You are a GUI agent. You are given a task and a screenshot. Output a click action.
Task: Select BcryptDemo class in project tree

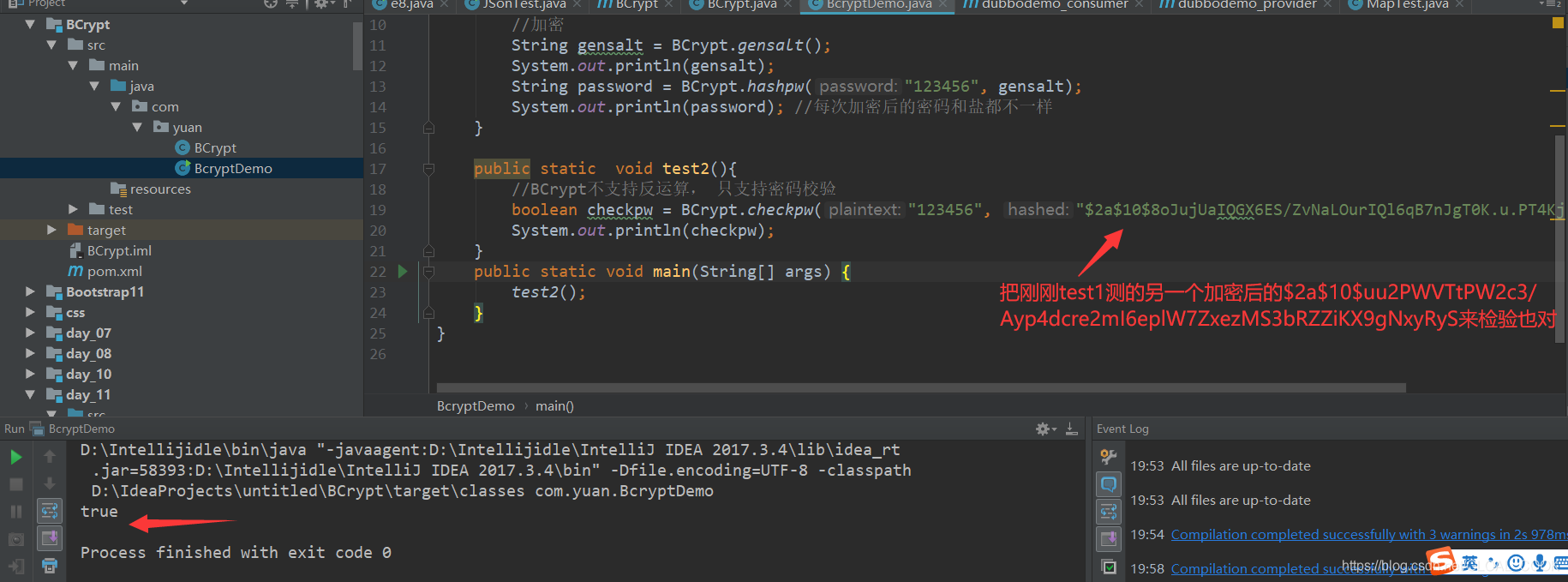pyautogui.click(x=224, y=168)
